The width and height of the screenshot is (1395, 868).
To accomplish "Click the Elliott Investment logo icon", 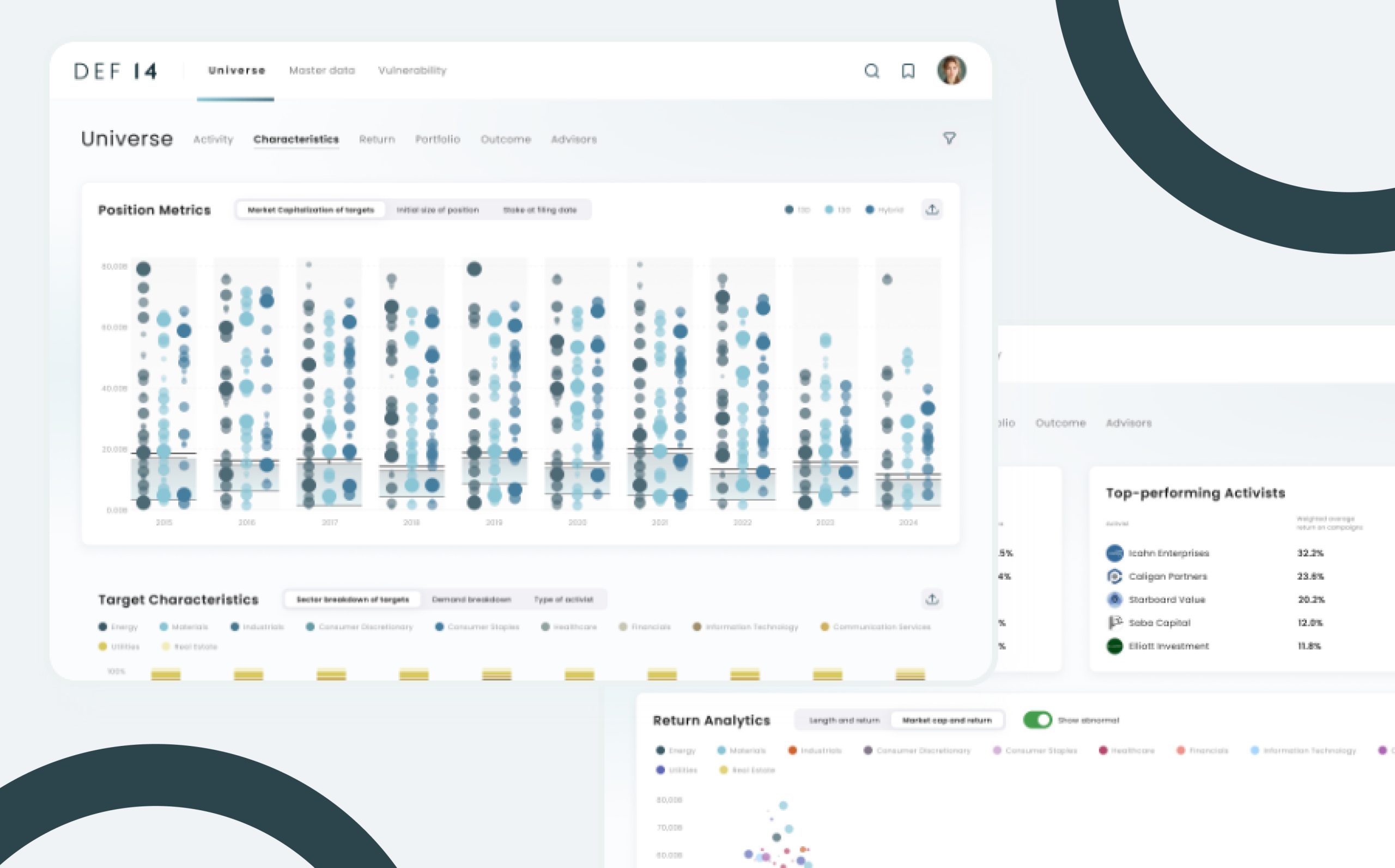I will [1114, 646].
